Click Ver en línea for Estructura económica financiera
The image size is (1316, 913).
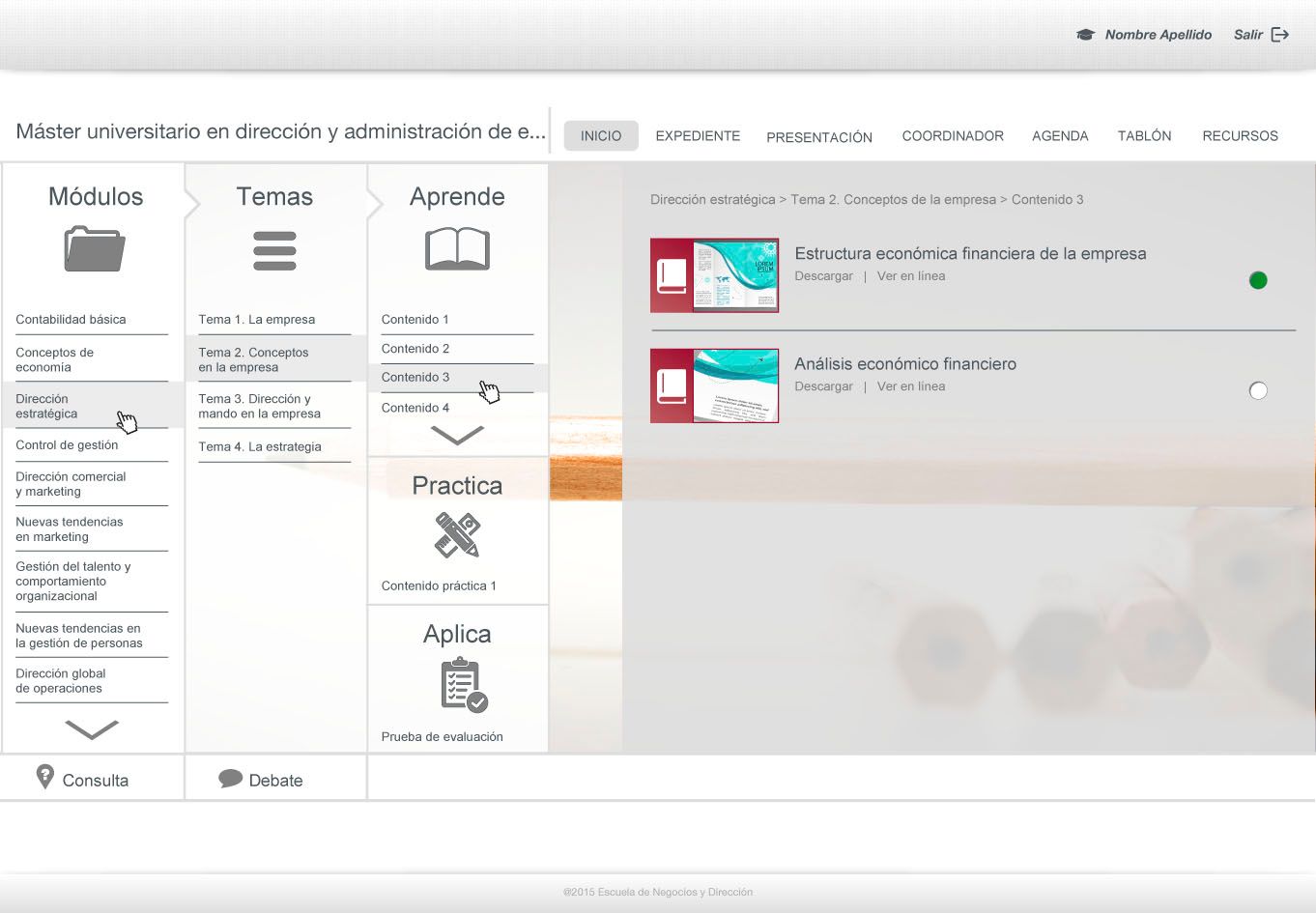click(x=911, y=276)
